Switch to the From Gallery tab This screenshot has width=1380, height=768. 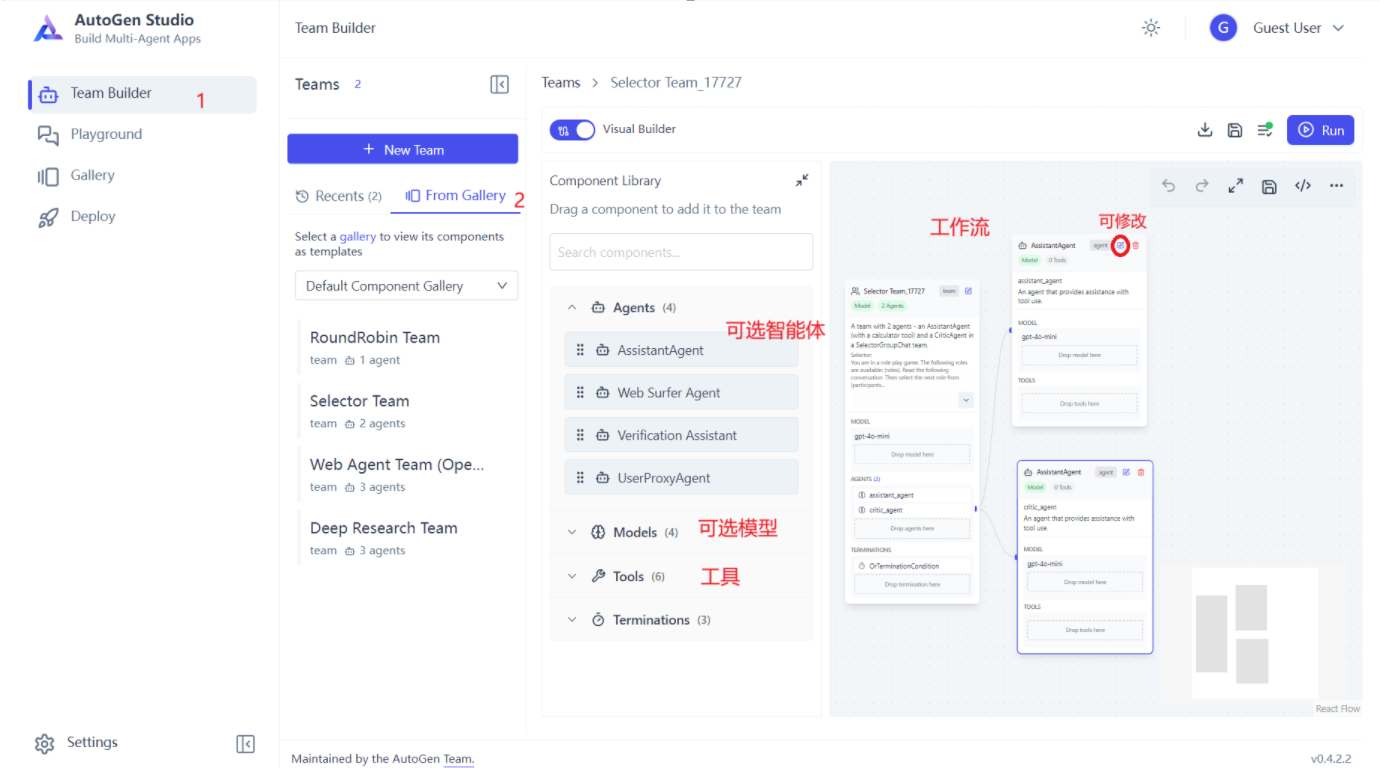[456, 196]
